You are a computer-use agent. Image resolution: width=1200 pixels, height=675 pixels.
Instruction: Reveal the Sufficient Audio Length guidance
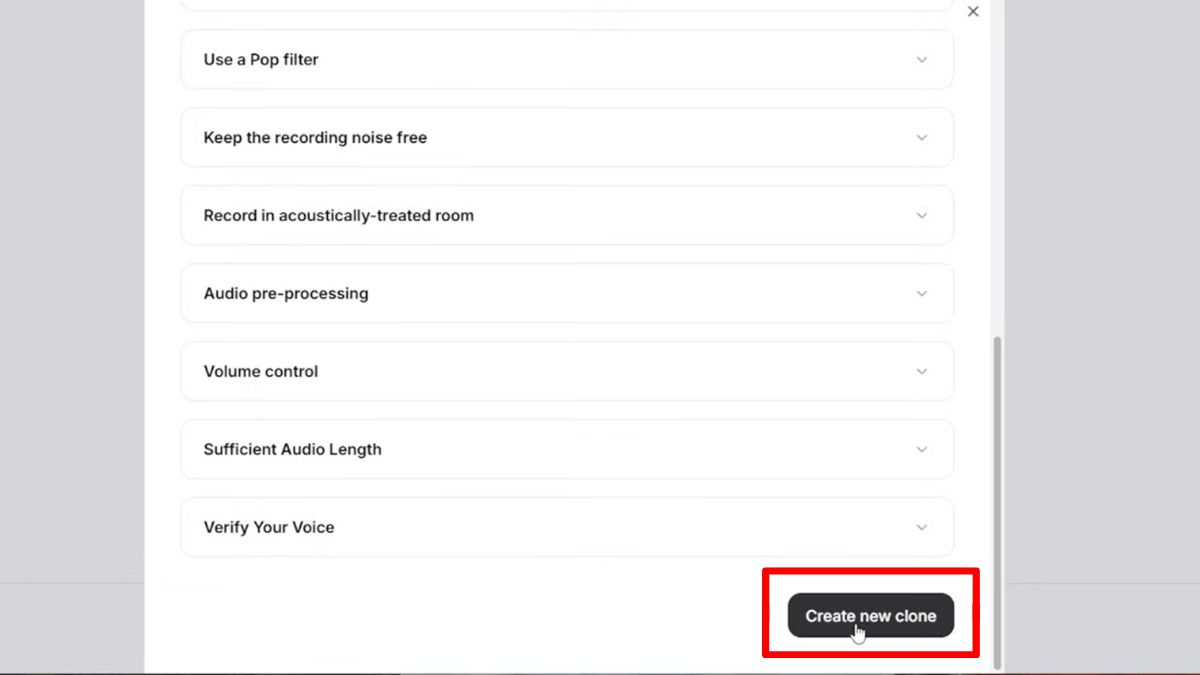click(292, 450)
